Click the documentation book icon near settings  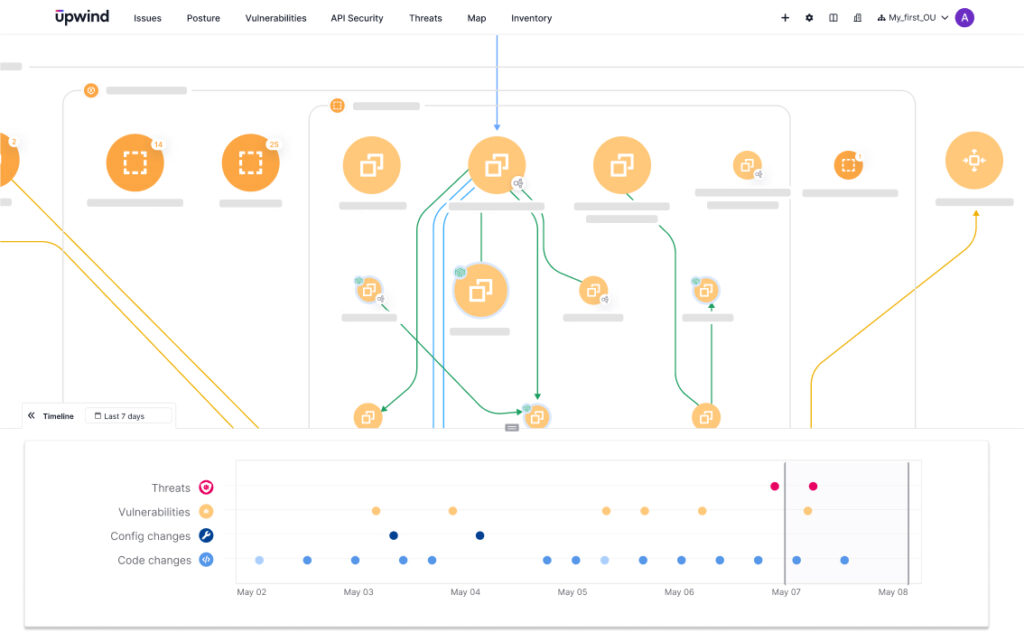(833, 17)
